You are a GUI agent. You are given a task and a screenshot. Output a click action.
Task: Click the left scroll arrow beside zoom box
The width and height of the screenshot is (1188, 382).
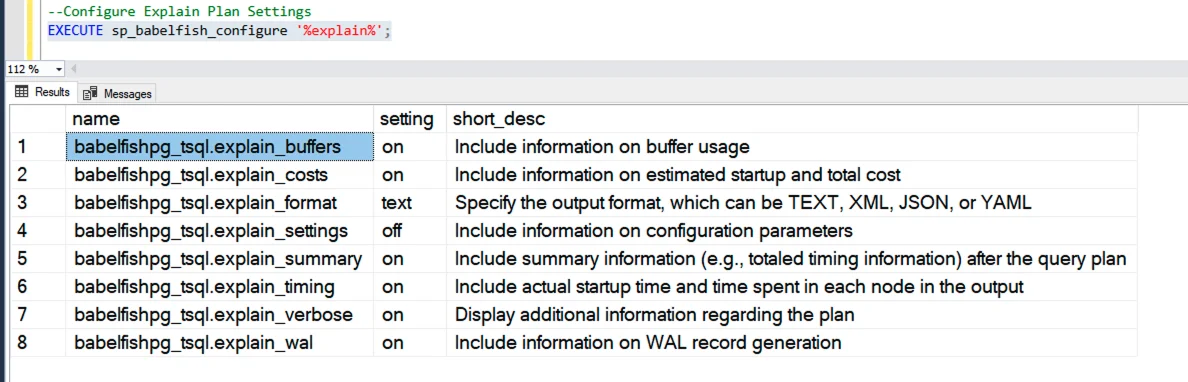[73, 69]
